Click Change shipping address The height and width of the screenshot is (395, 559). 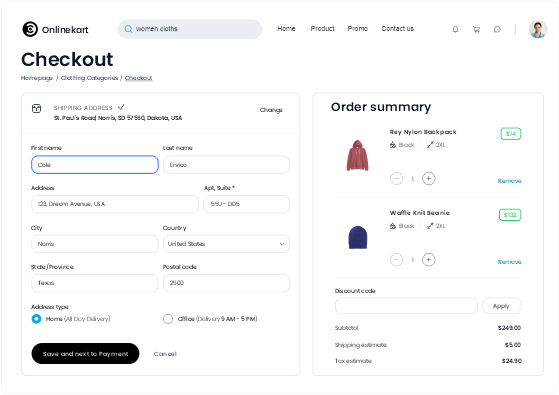coord(271,110)
